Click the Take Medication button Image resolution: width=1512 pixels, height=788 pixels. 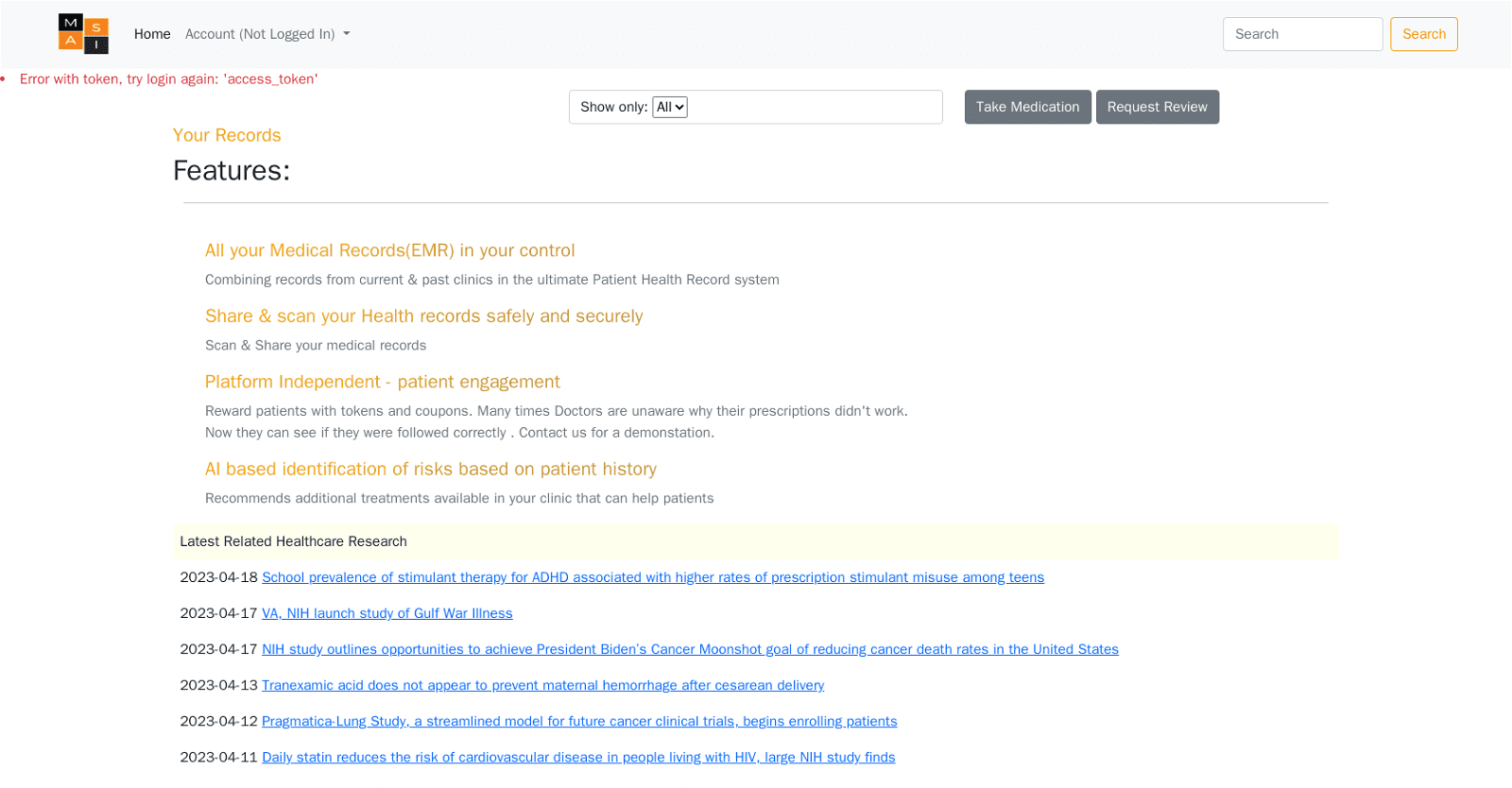[1027, 107]
